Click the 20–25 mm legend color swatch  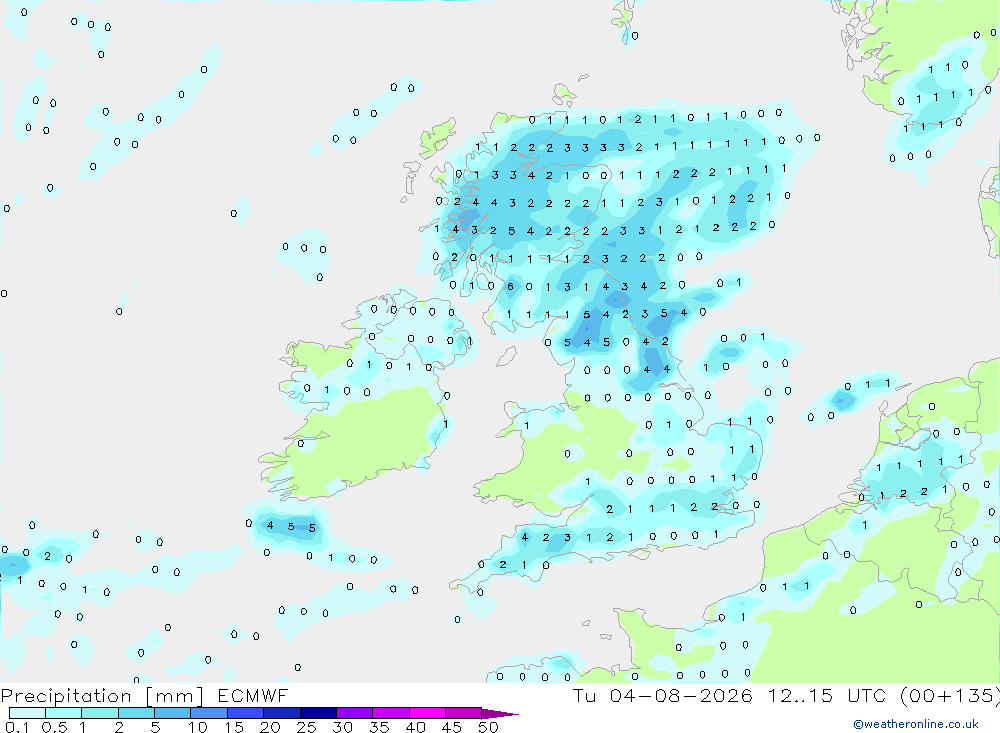coord(281,713)
